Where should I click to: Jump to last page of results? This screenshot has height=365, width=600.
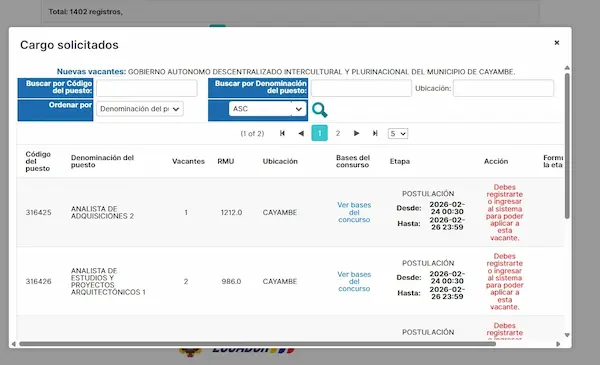coord(375,133)
